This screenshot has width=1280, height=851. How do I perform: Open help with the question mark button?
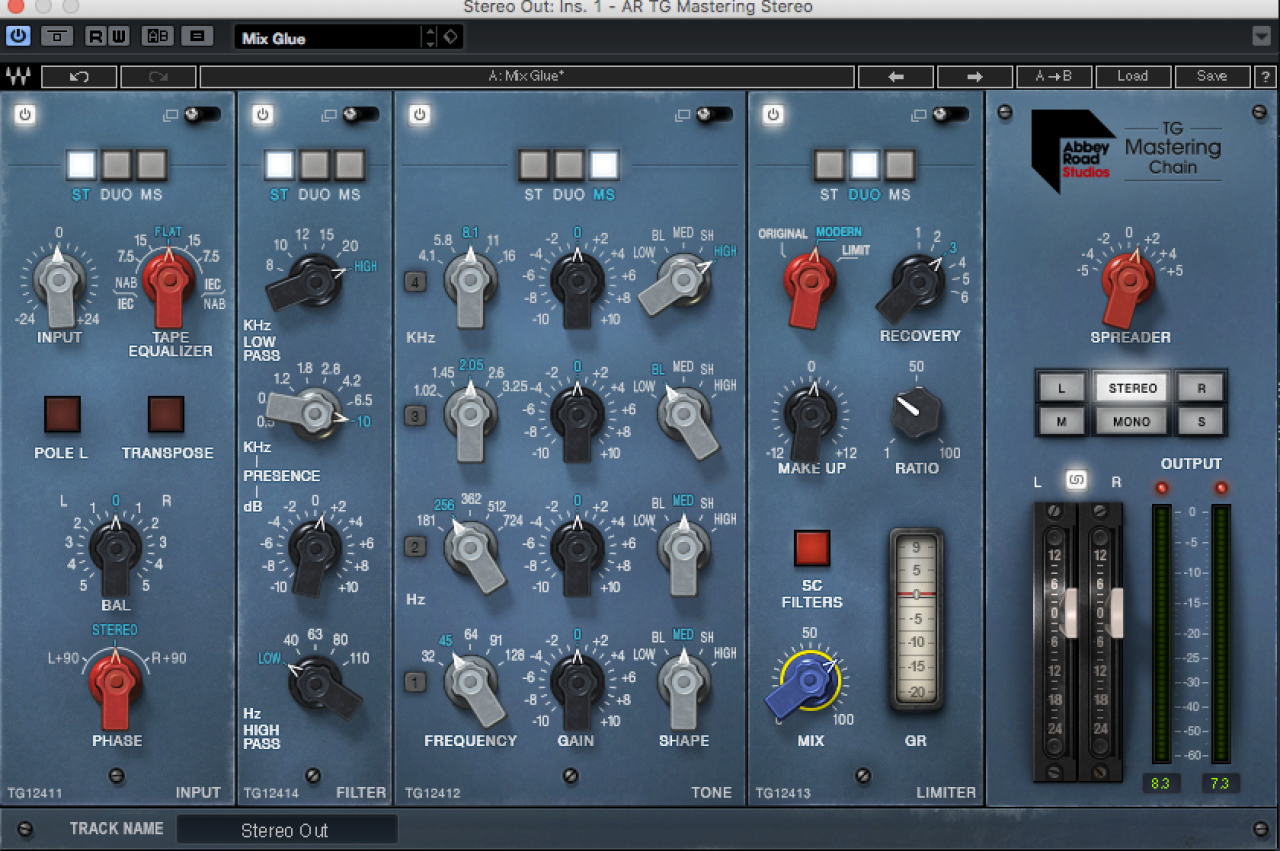click(x=1265, y=76)
